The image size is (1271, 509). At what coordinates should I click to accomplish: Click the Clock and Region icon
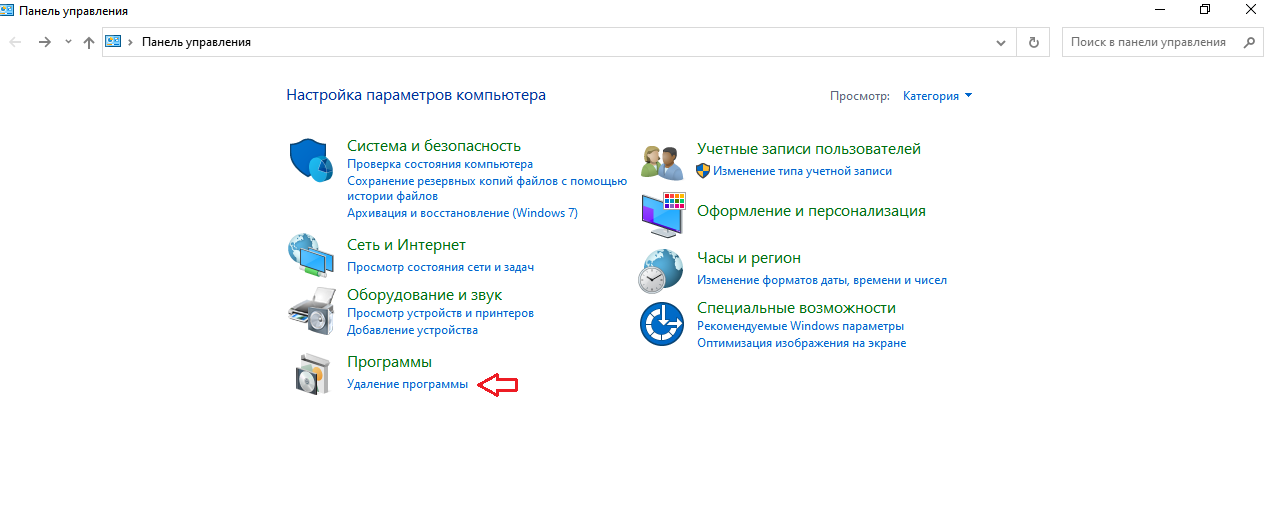point(661,269)
